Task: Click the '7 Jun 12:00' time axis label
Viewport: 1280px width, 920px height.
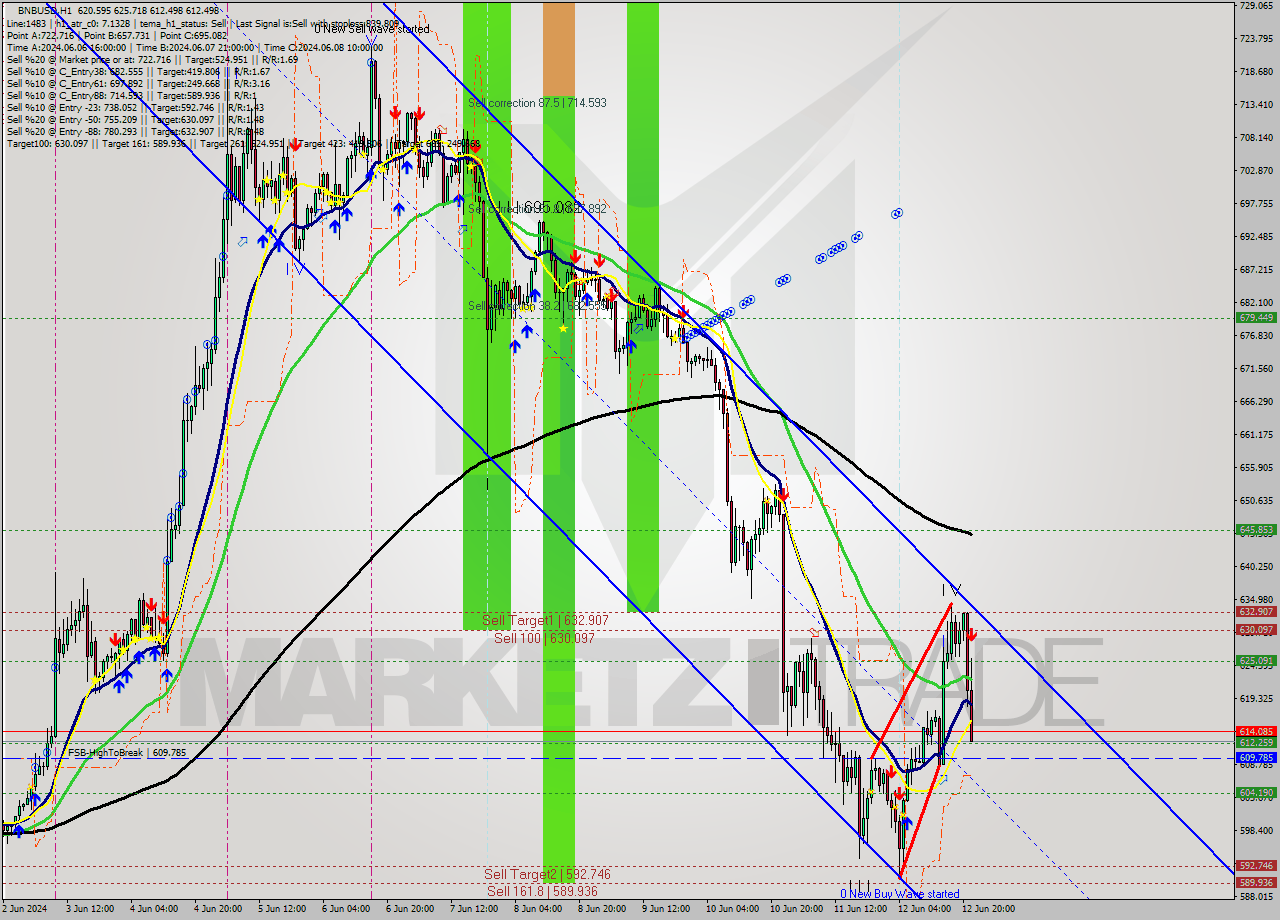Action: point(474,910)
